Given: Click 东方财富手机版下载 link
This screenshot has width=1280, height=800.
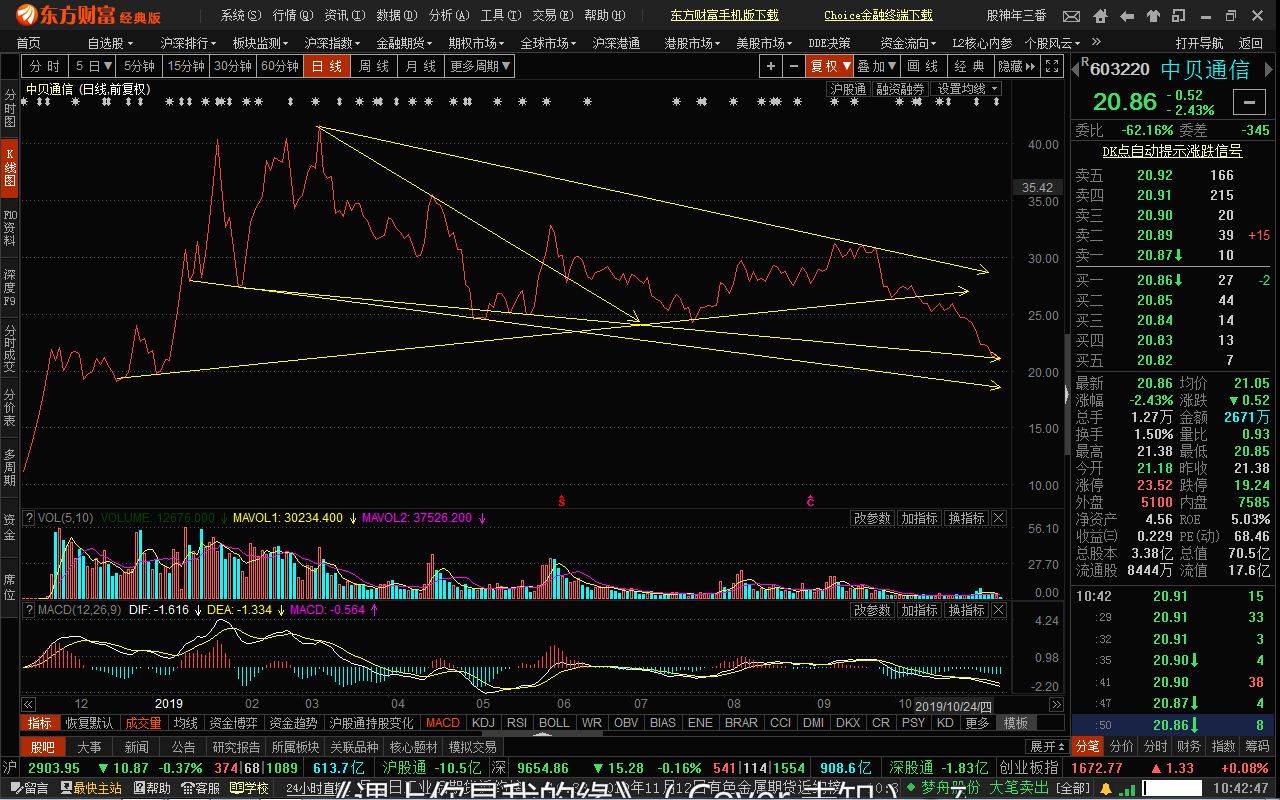Looking at the screenshot, I should 724,16.
